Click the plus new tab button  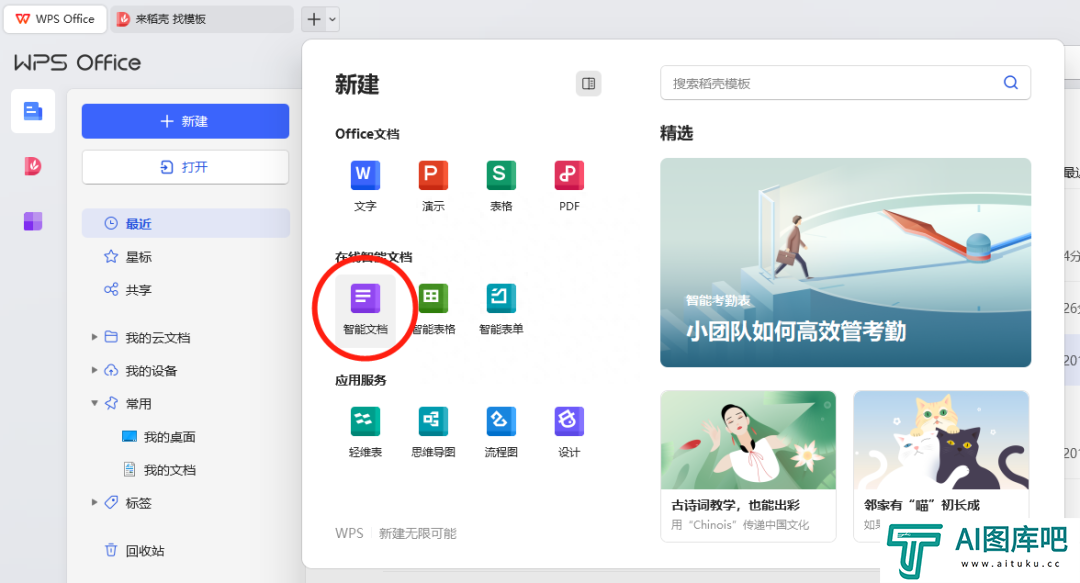[314, 19]
